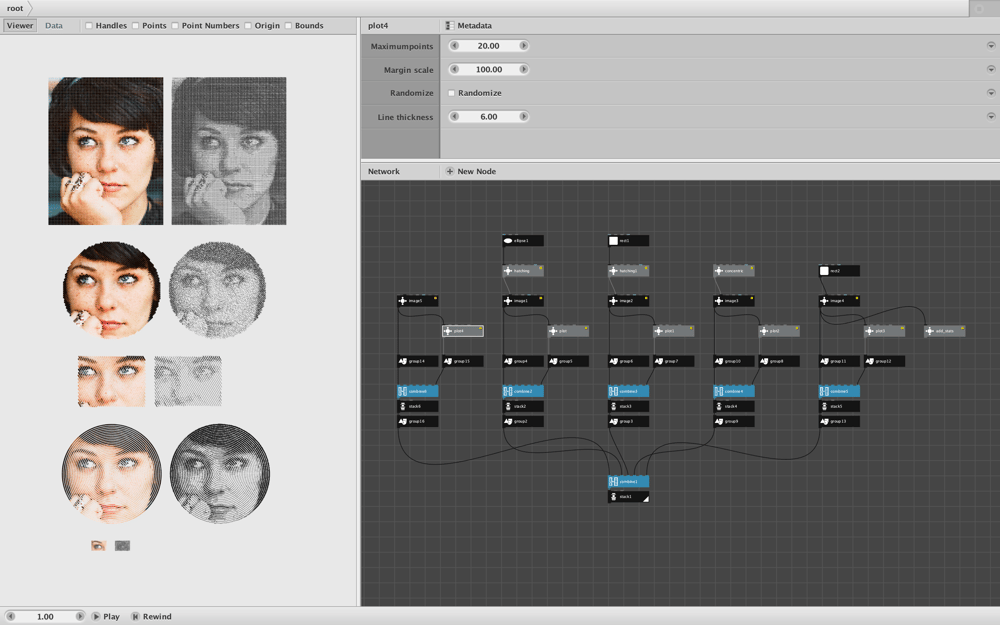This screenshot has height=625, width=1000.
Task: Increase the Line thickness value
Action: pos(524,117)
